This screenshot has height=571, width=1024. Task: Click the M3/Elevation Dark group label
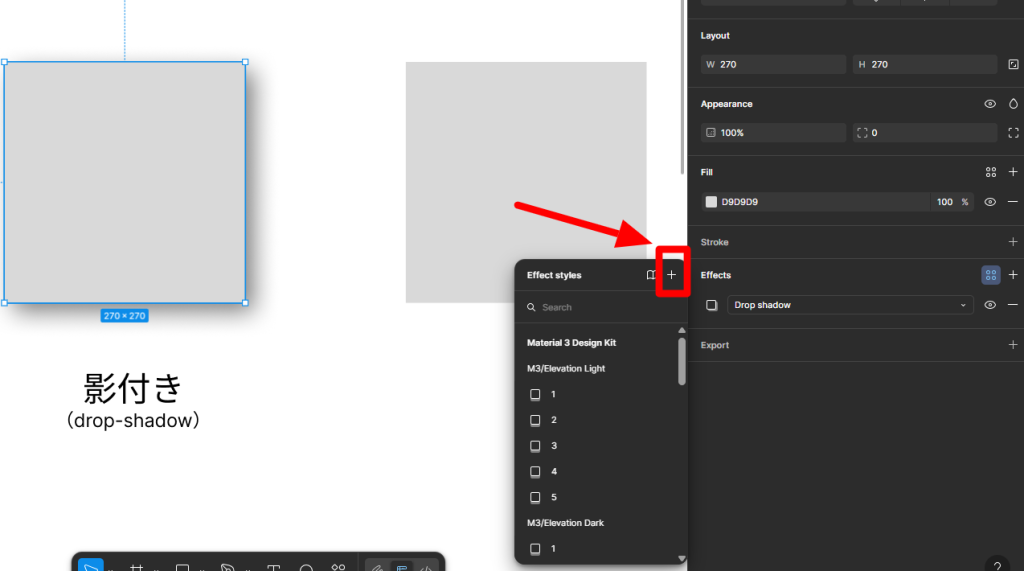(x=566, y=523)
